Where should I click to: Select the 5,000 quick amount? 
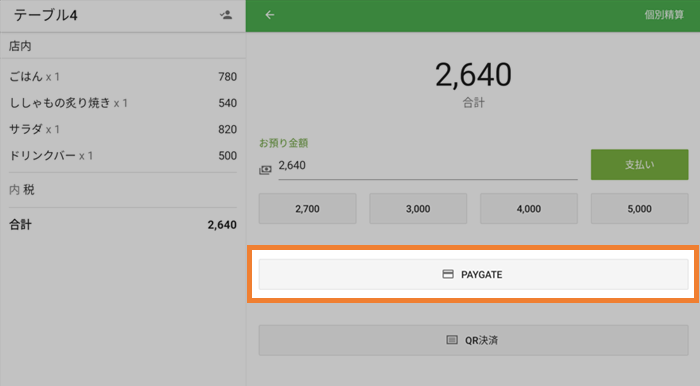click(x=639, y=208)
